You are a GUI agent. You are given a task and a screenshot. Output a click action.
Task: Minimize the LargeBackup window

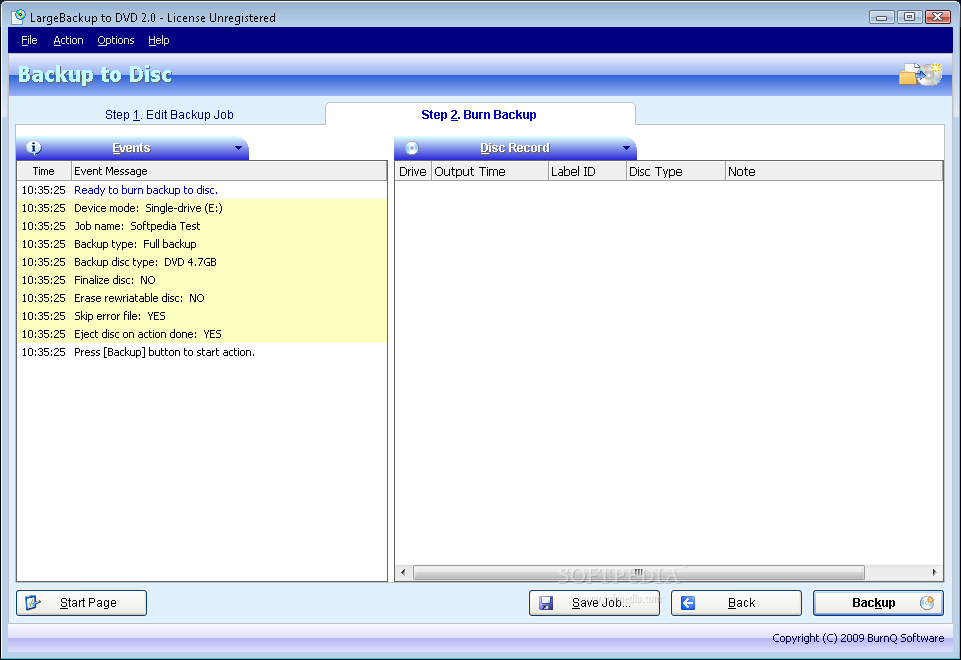click(881, 17)
